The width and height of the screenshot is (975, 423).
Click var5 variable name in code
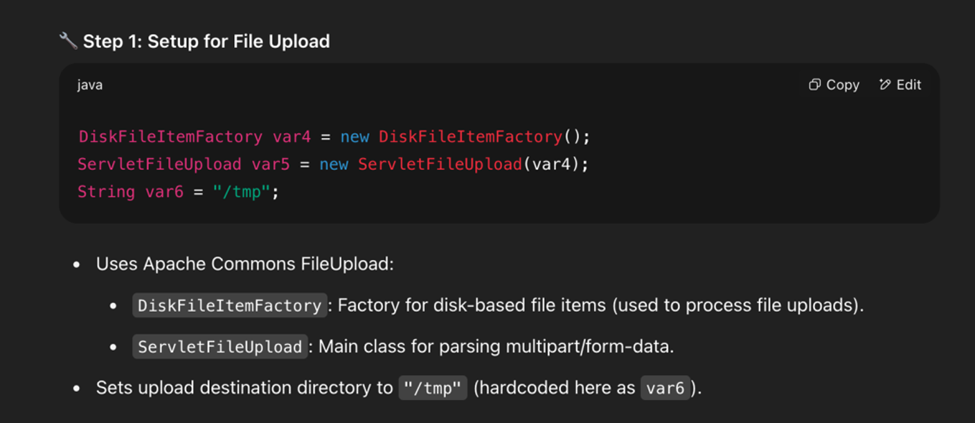pyautogui.click(x=271, y=164)
